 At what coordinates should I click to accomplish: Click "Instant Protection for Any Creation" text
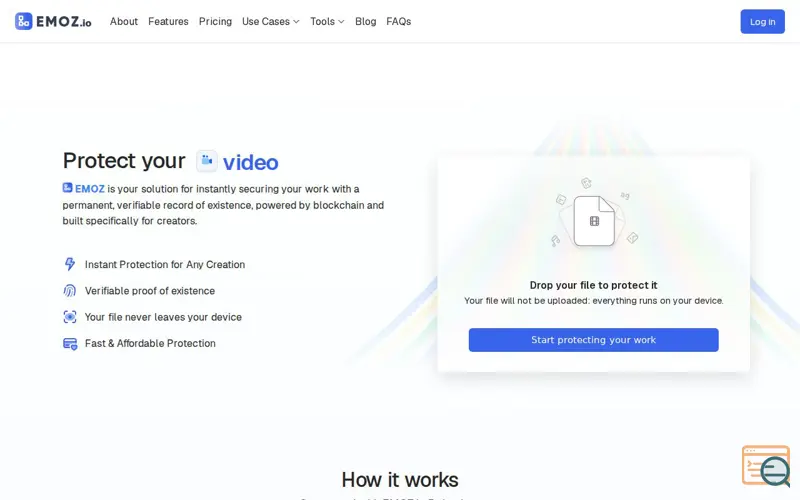[x=165, y=264]
